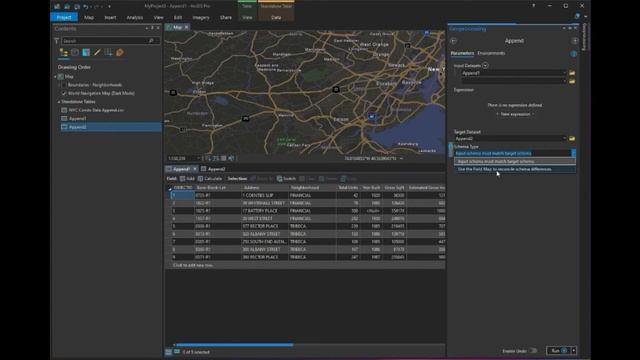This screenshot has height=360, width=640.
Task: Browse folder icon for Target Dataset
Action: point(572,138)
